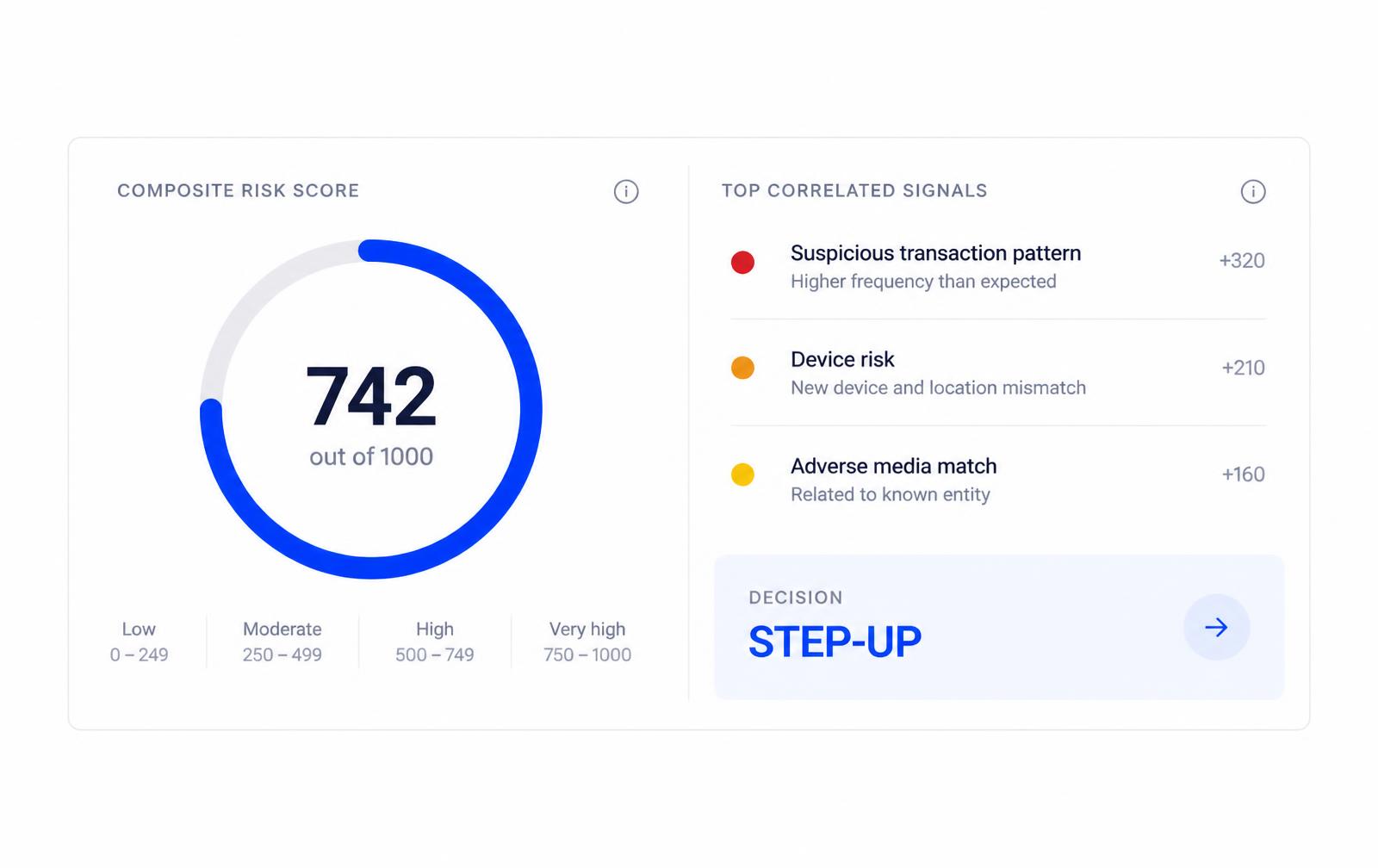The image size is (1378, 868).
Task: Select the High risk band label
Action: pos(435,629)
